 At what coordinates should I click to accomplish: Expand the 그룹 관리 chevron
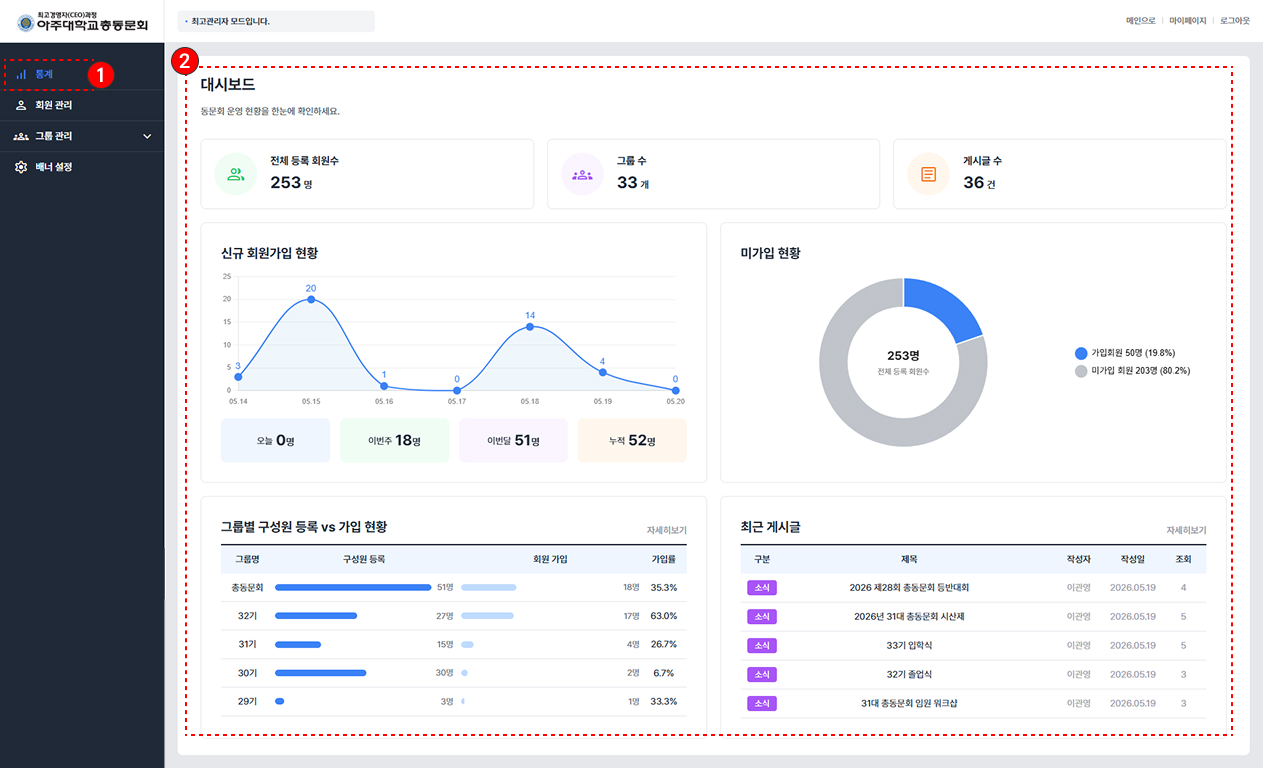[148, 136]
